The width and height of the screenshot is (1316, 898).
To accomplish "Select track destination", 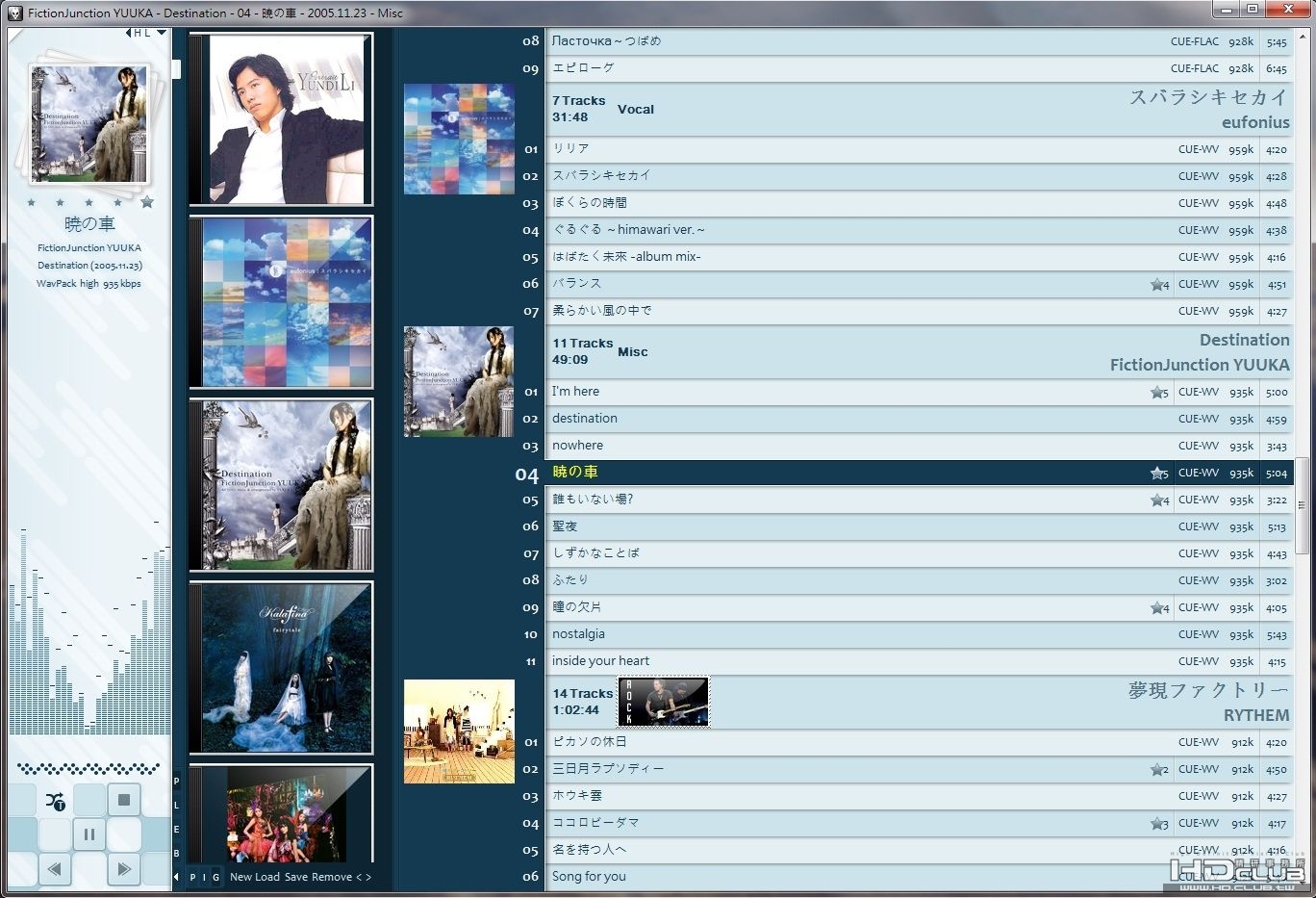I will (918, 419).
